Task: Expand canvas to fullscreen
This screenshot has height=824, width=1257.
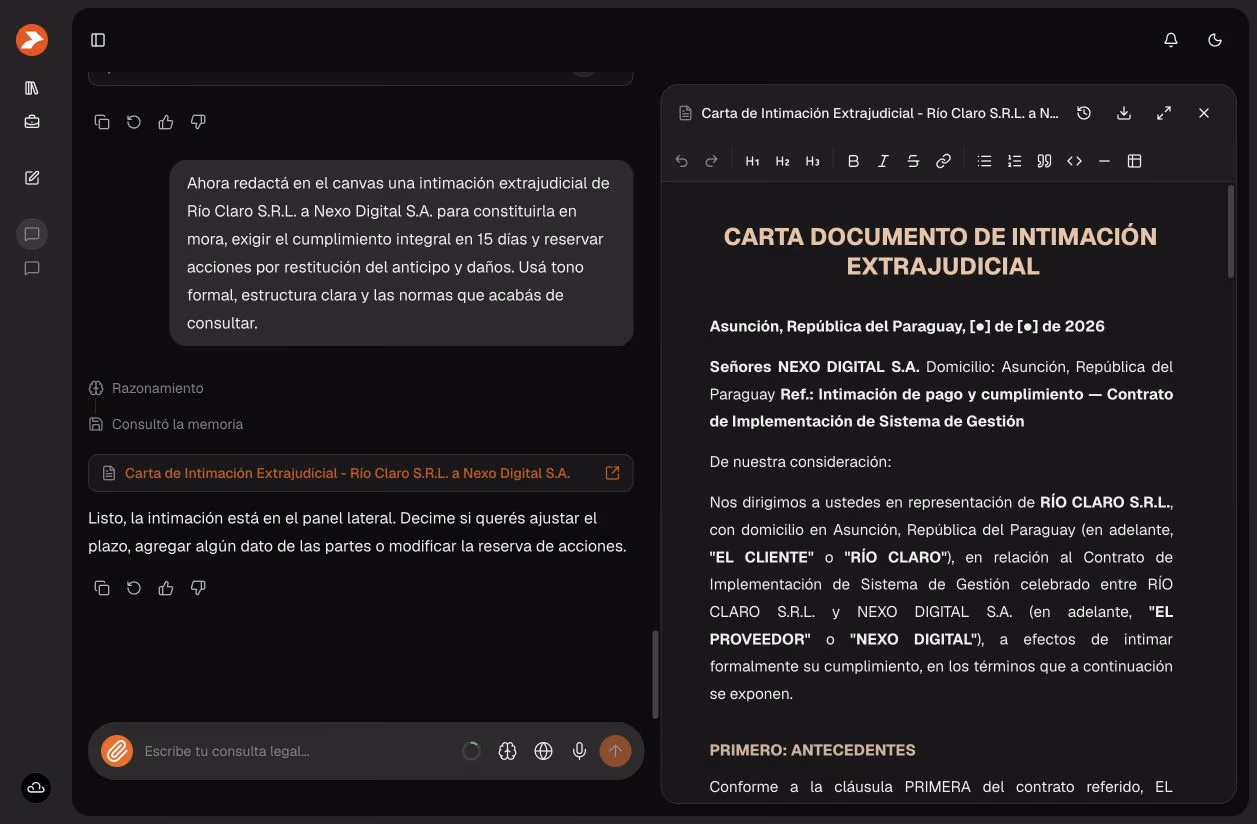Action: [x=1164, y=113]
